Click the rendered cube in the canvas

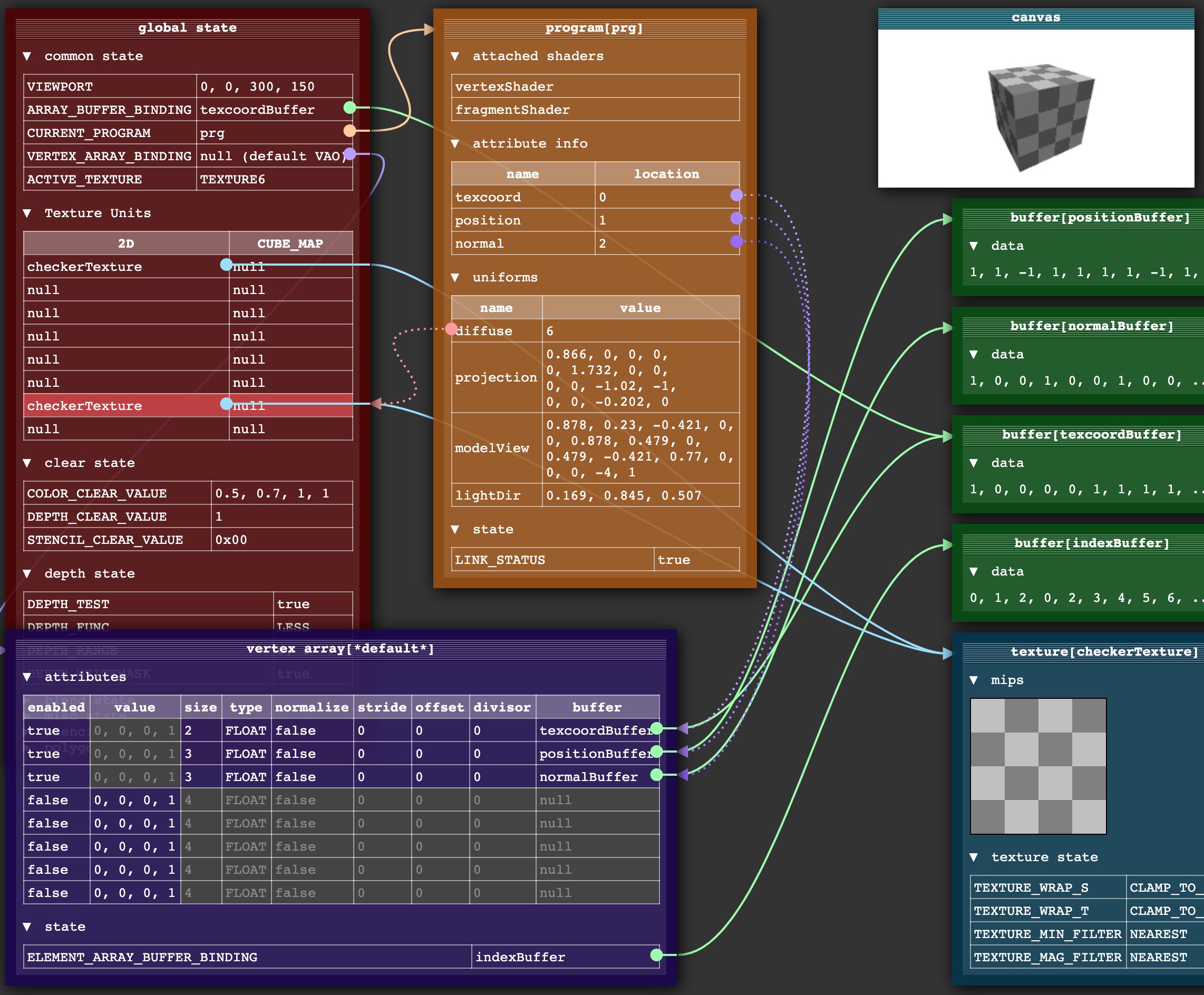click(1041, 117)
